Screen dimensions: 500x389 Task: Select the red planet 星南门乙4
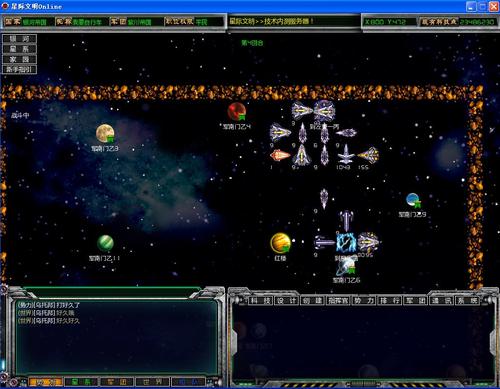(237, 111)
